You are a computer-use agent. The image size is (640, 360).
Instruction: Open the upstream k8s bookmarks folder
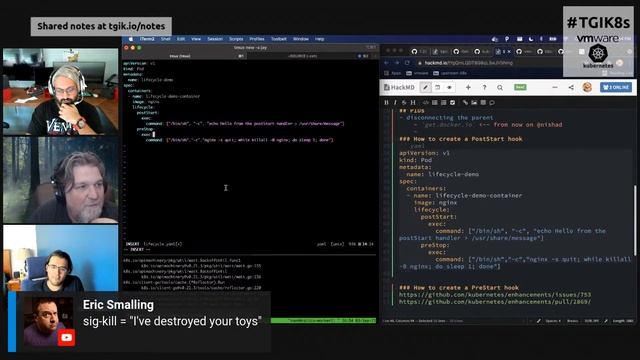click(450, 73)
